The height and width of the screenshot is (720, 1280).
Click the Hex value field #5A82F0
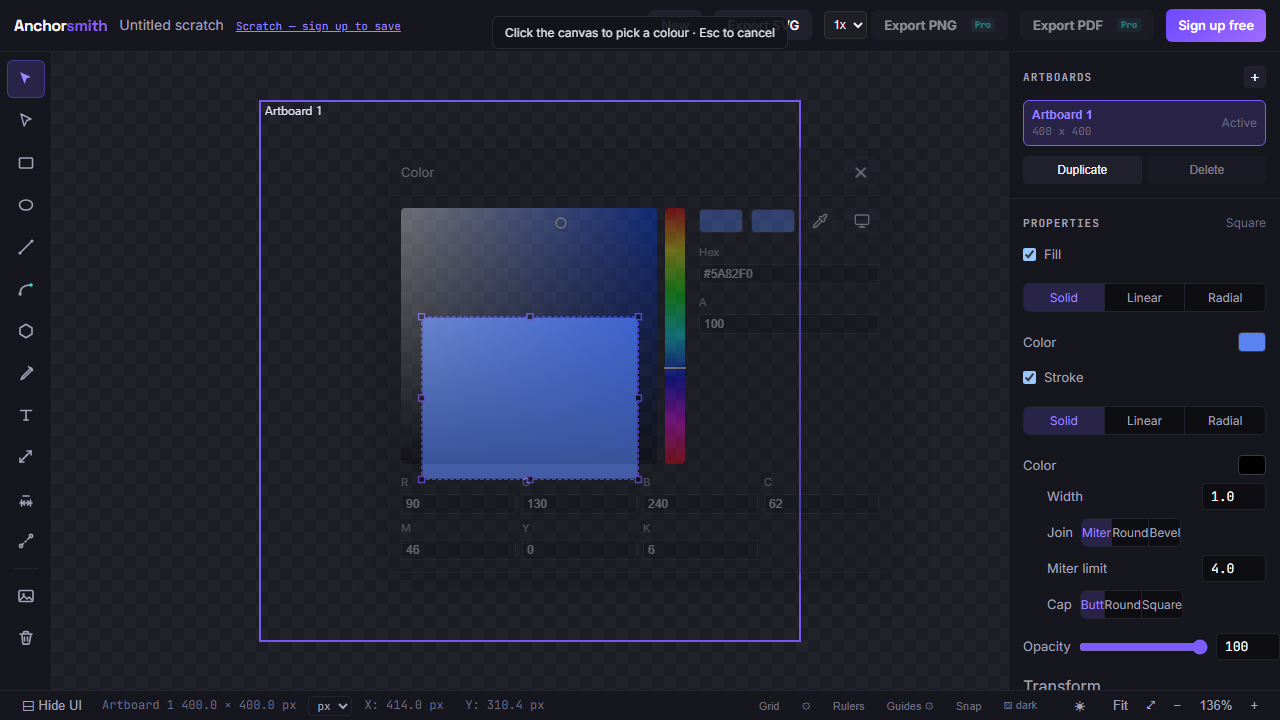click(788, 274)
